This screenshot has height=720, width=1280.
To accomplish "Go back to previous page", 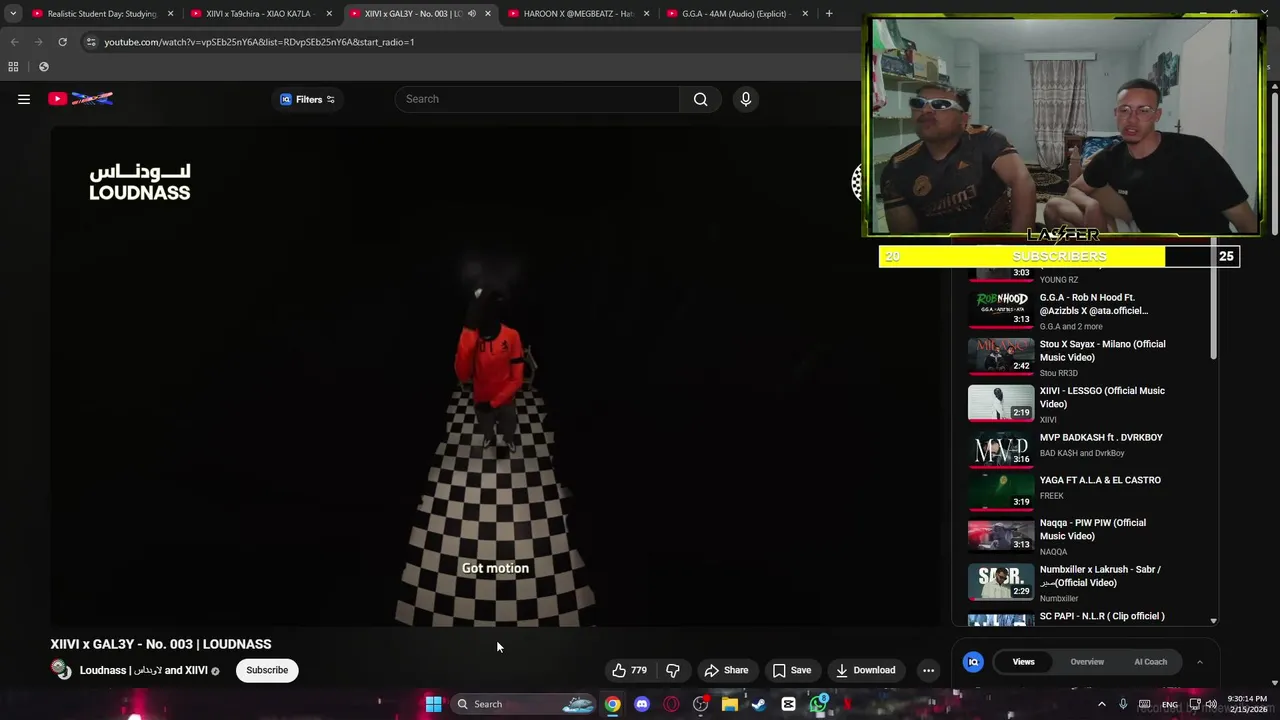I will coord(14,42).
